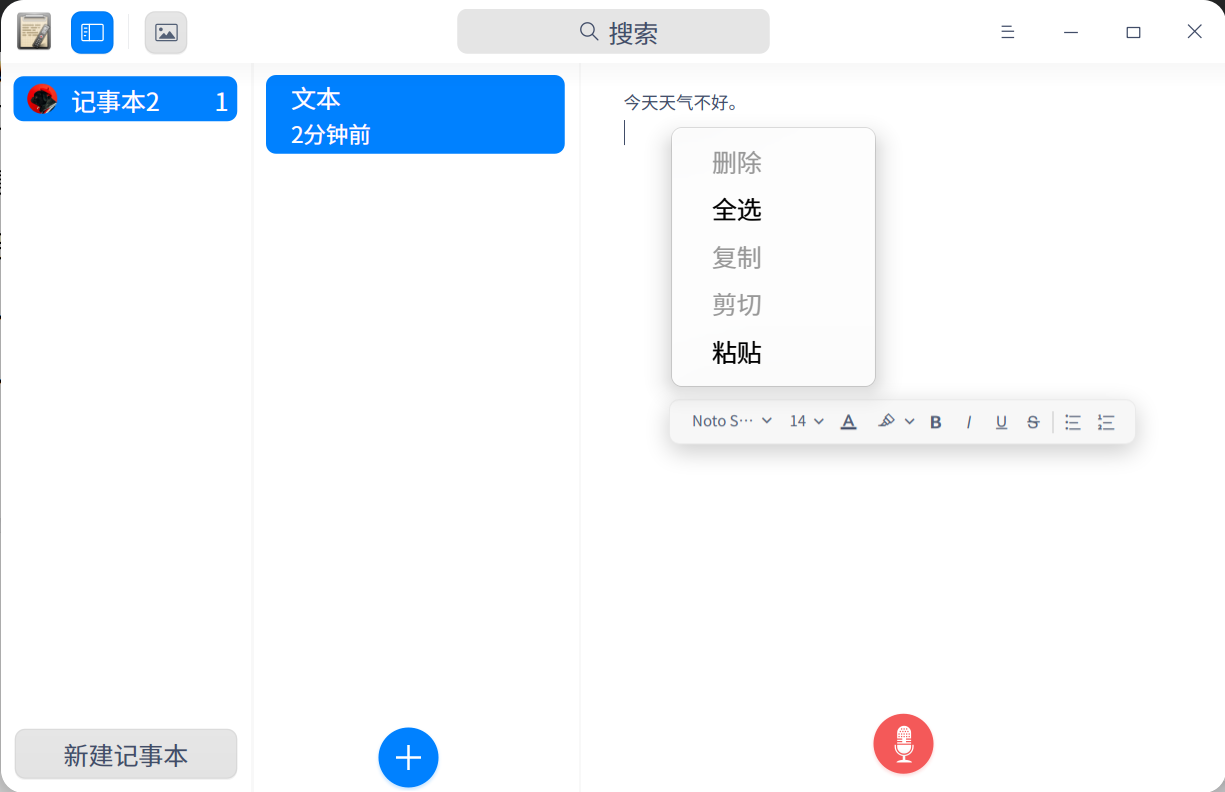Toggle the notebook sidebar panel icon
This screenshot has width=1225, height=792.
pos(92,32)
